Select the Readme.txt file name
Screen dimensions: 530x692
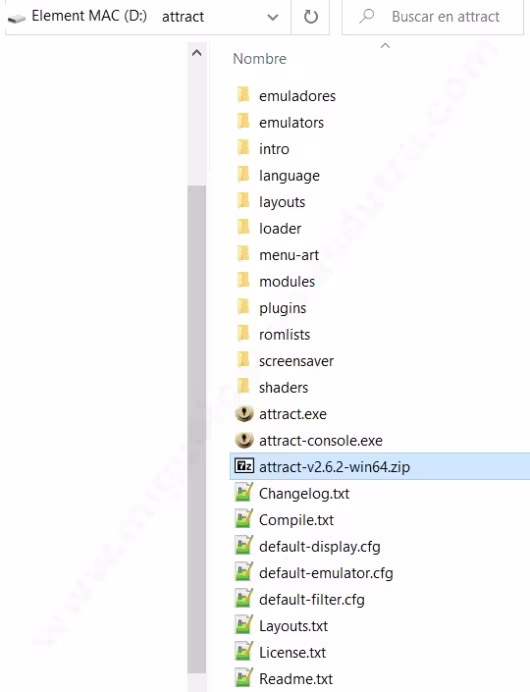click(x=296, y=678)
